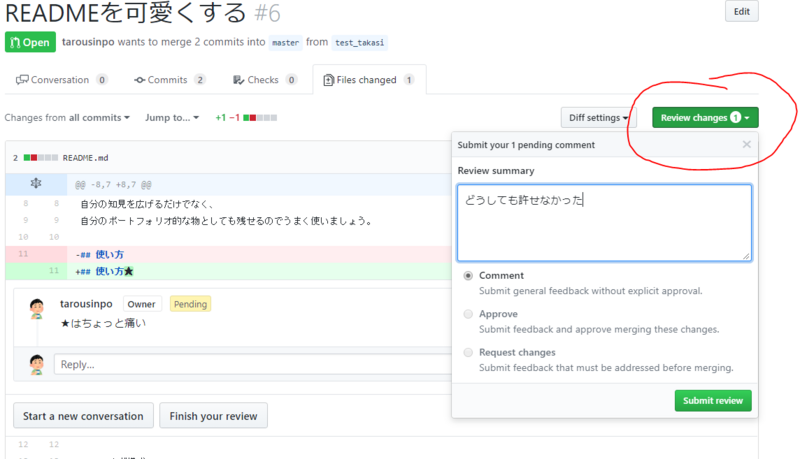The image size is (800, 459).
Task: Select the Comment radio option
Action: point(468,275)
